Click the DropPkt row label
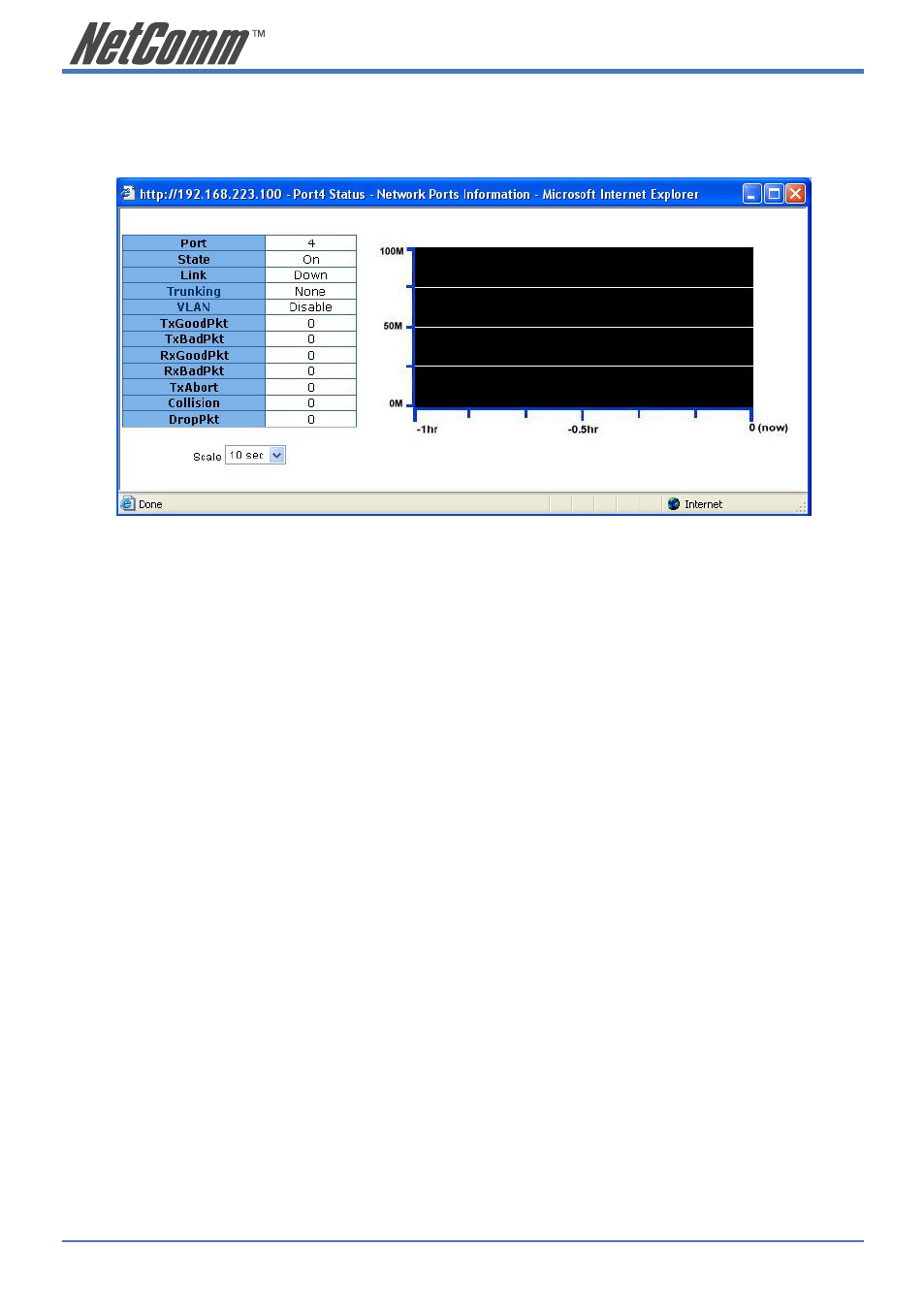 point(194,419)
